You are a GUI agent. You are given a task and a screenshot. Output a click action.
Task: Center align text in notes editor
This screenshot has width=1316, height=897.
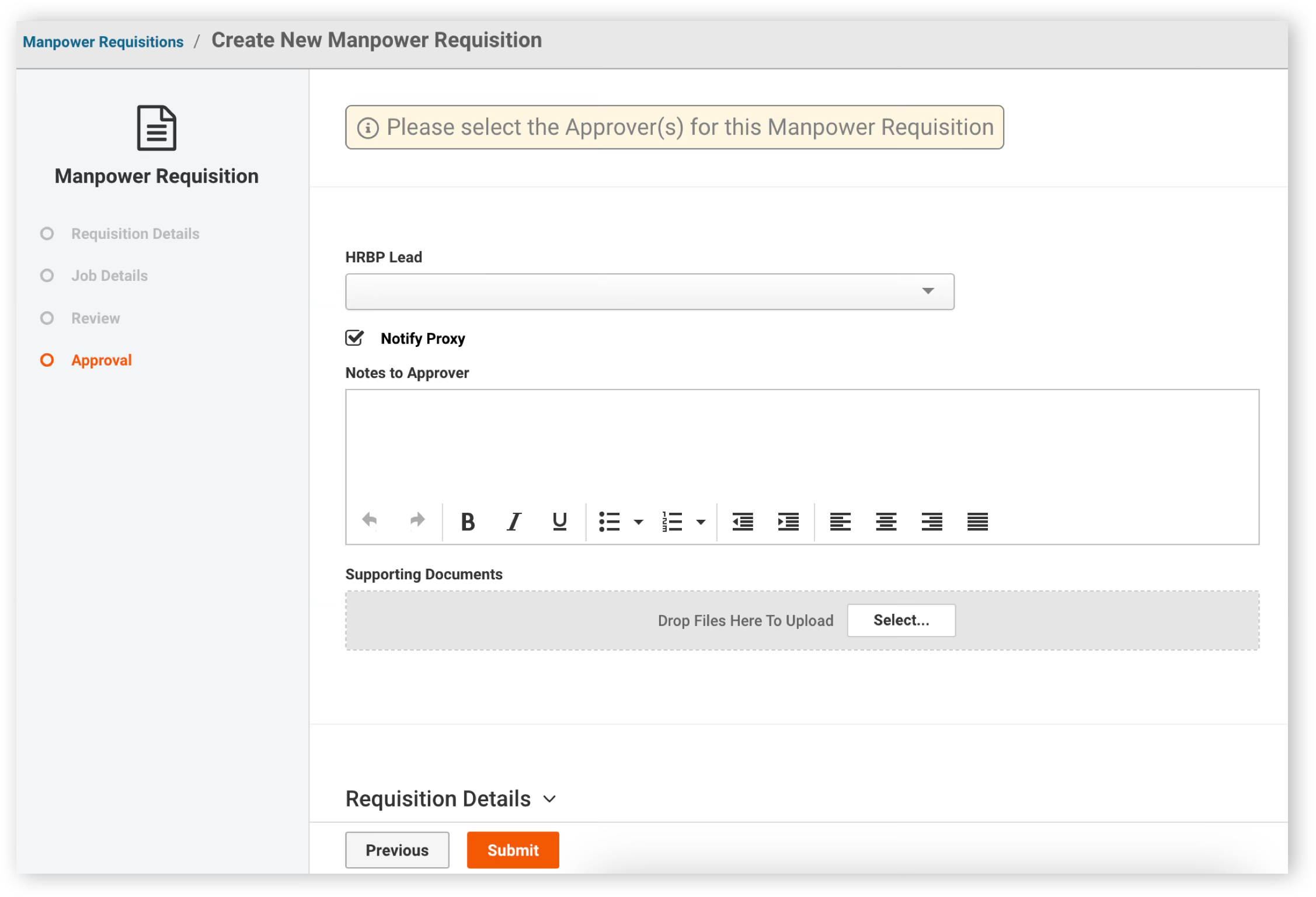pos(886,521)
